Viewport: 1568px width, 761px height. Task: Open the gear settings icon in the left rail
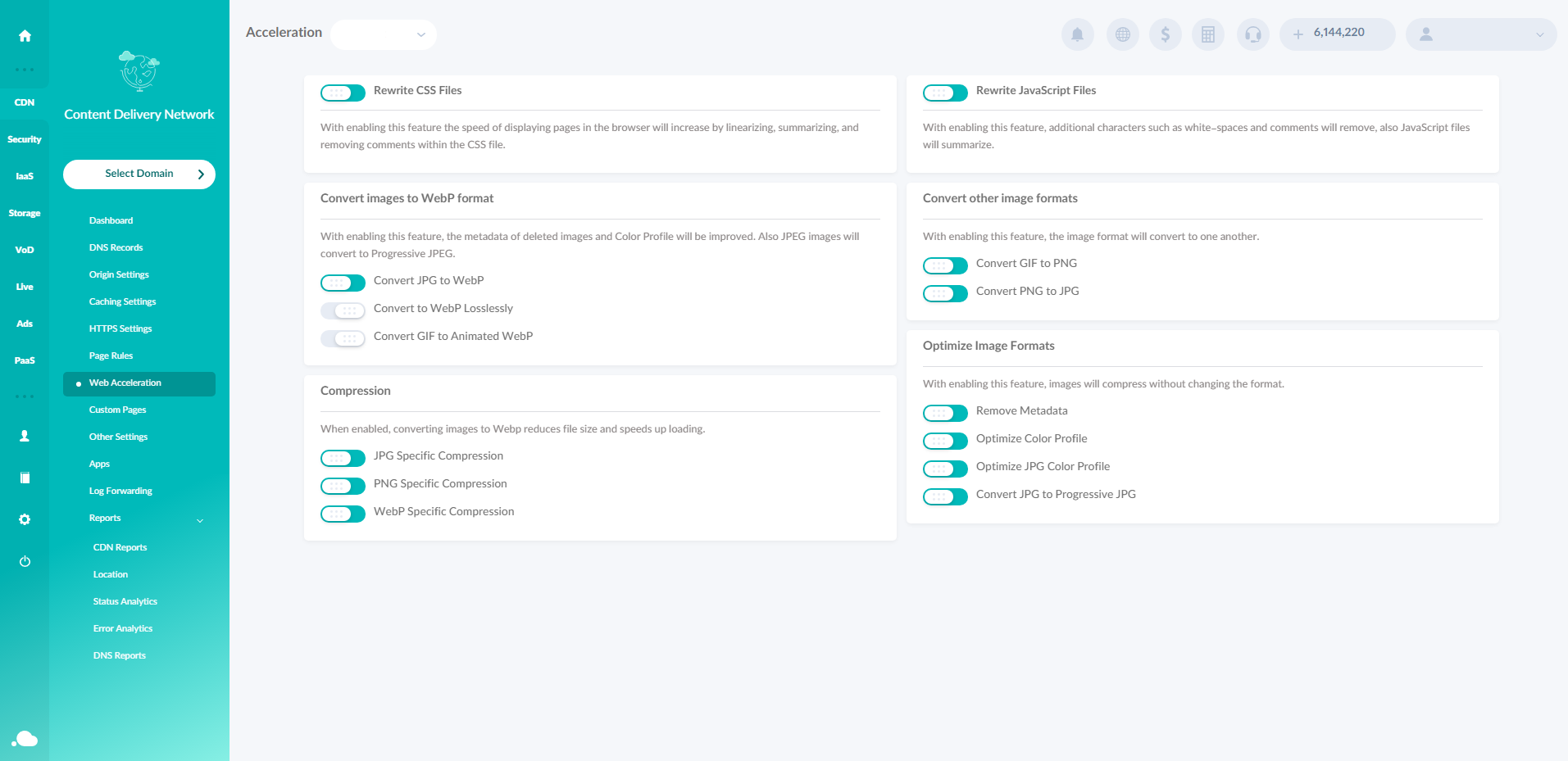(25, 519)
